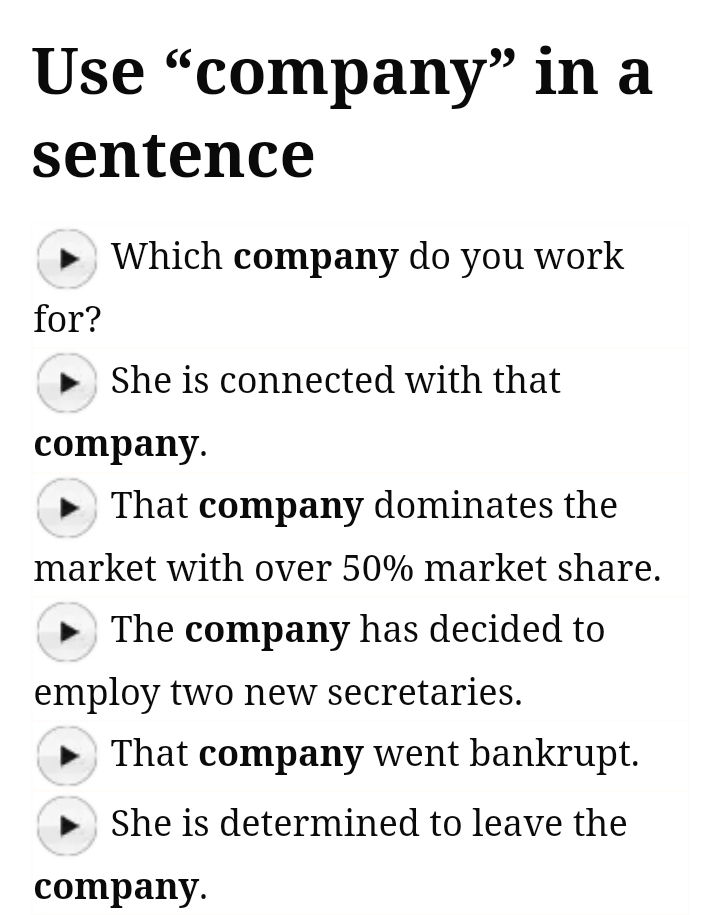Image resolution: width=719 pixels, height=915 pixels.
Task: Play the "She is connected with that company" sentence
Action: [x=66, y=383]
